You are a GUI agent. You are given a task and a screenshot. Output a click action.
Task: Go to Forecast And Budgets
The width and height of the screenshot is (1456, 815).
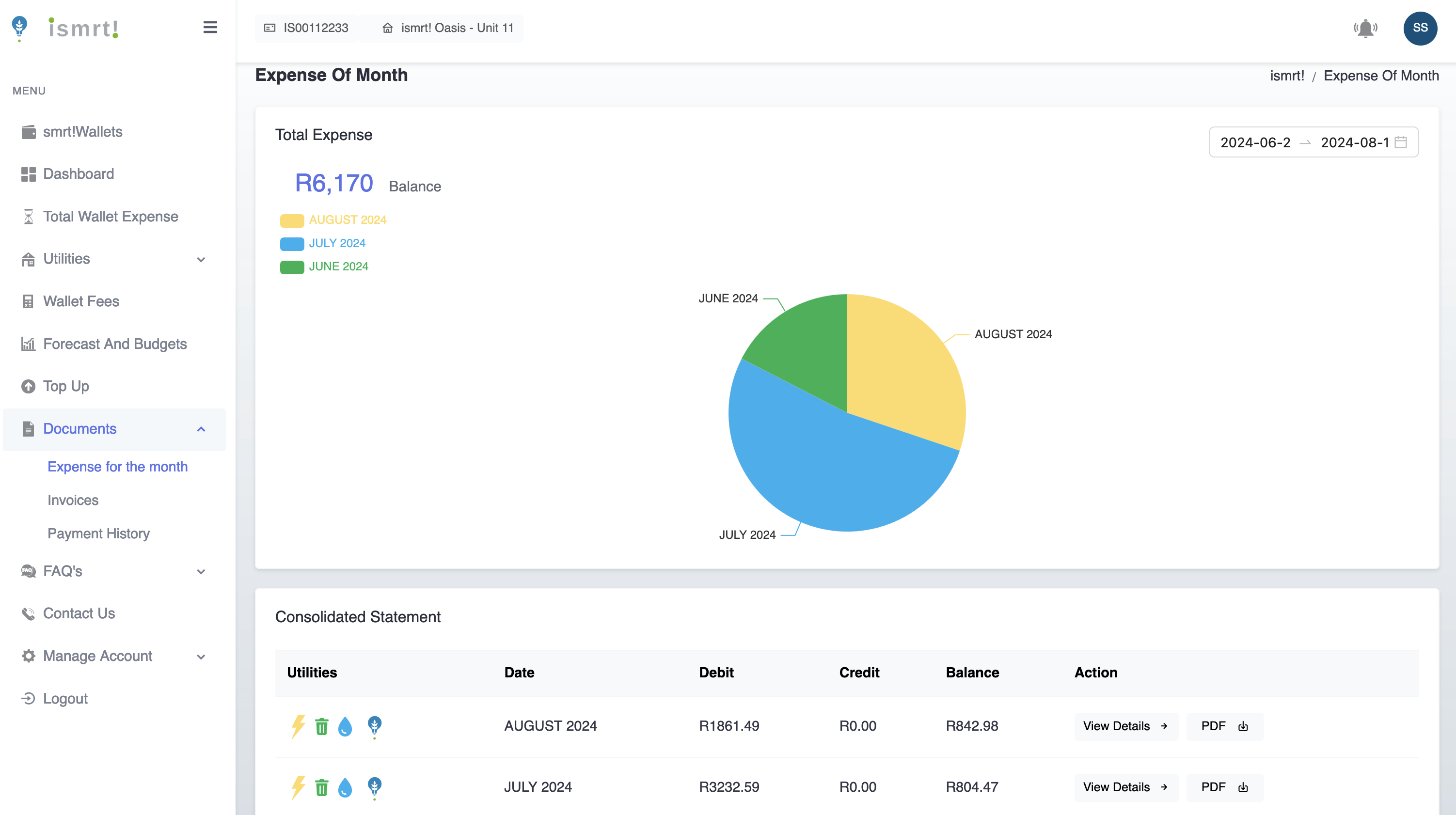tap(115, 344)
